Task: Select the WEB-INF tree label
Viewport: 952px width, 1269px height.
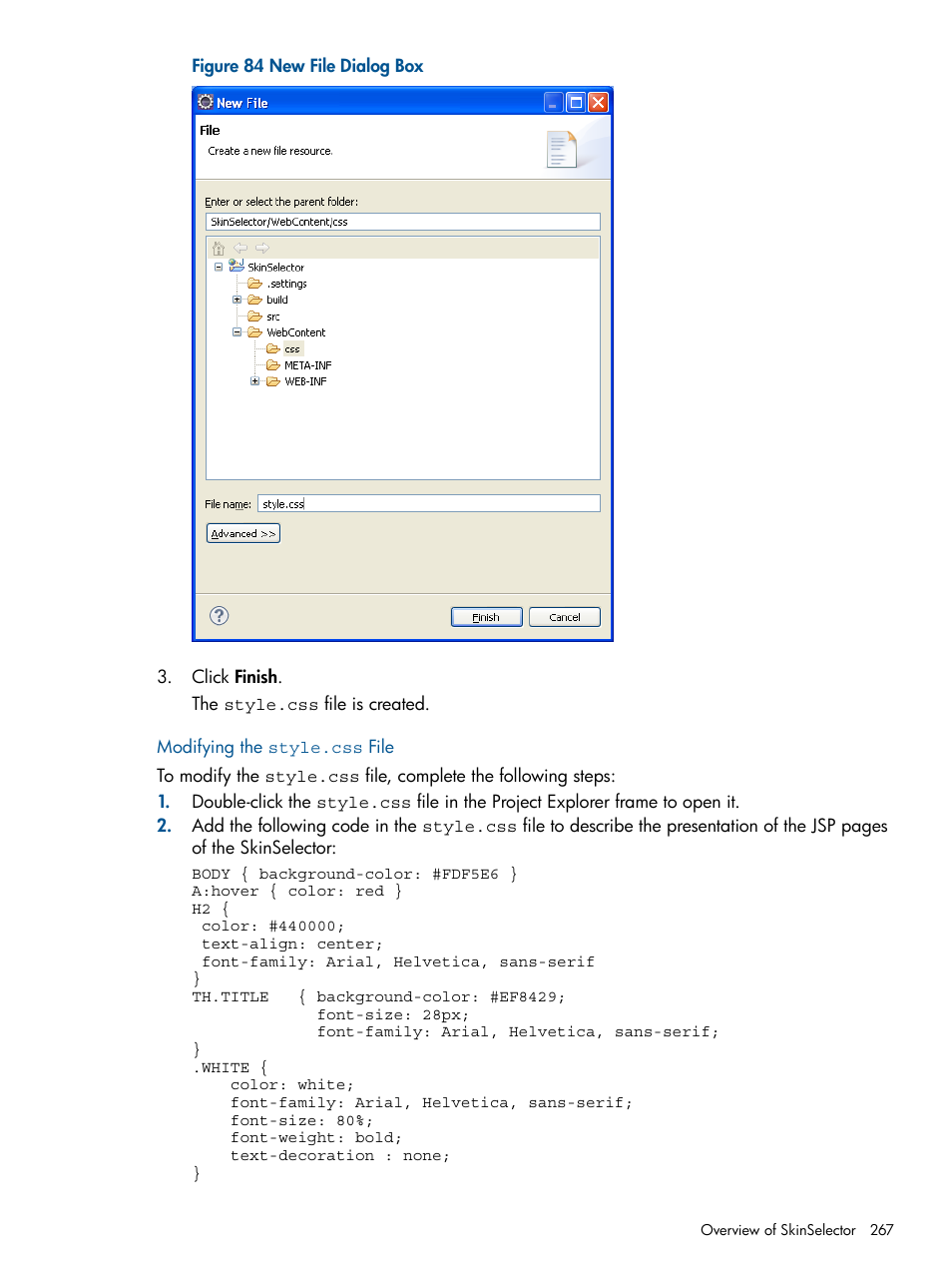Action: pyautogui.click(x=306, y=381)
